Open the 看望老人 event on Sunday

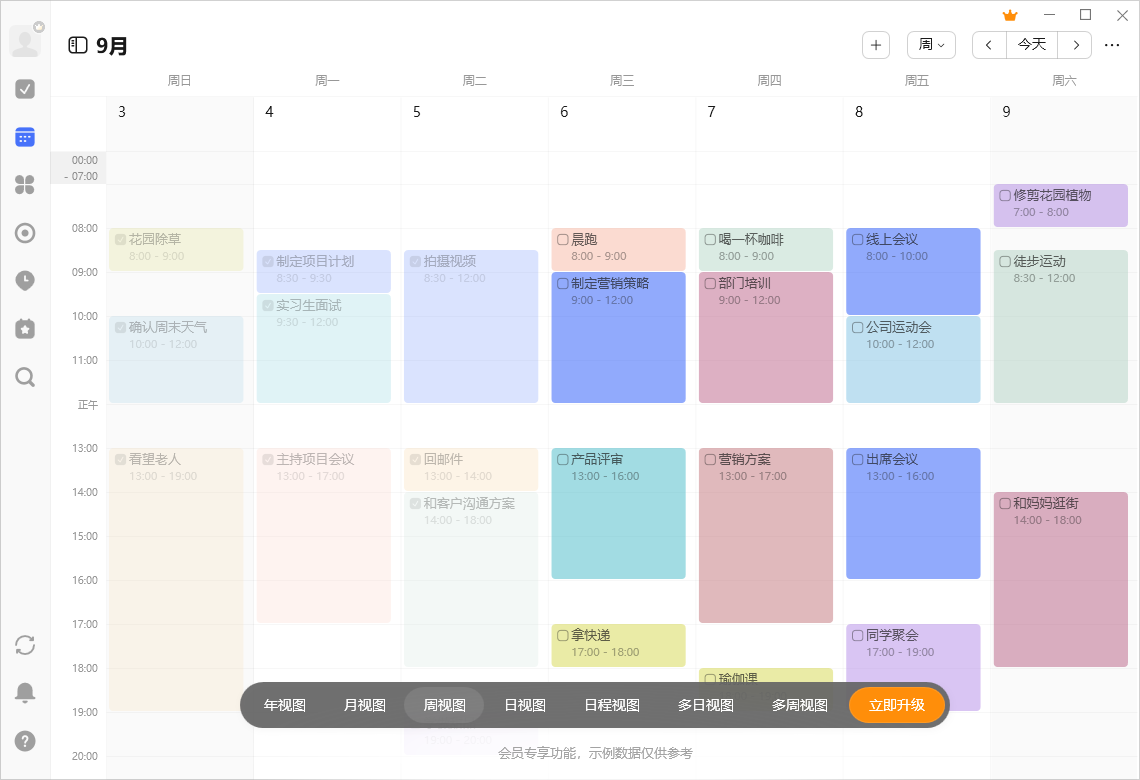176,579
